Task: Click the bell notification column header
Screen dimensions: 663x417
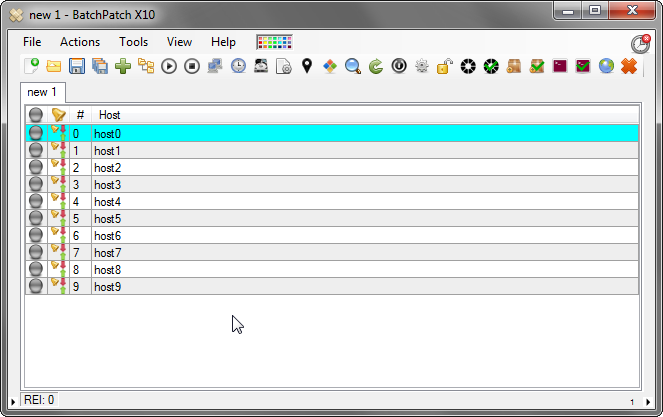Action: click(58, 115)
